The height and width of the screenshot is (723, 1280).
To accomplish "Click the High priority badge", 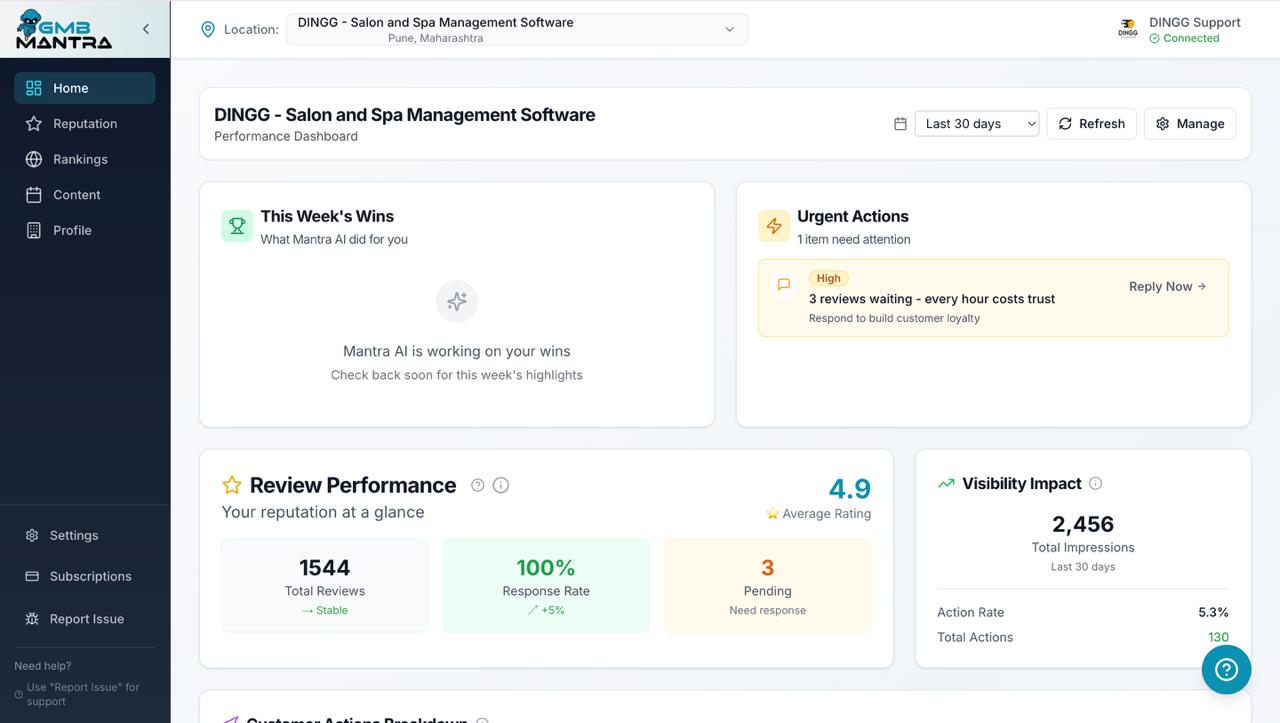I will click(829, 278).
